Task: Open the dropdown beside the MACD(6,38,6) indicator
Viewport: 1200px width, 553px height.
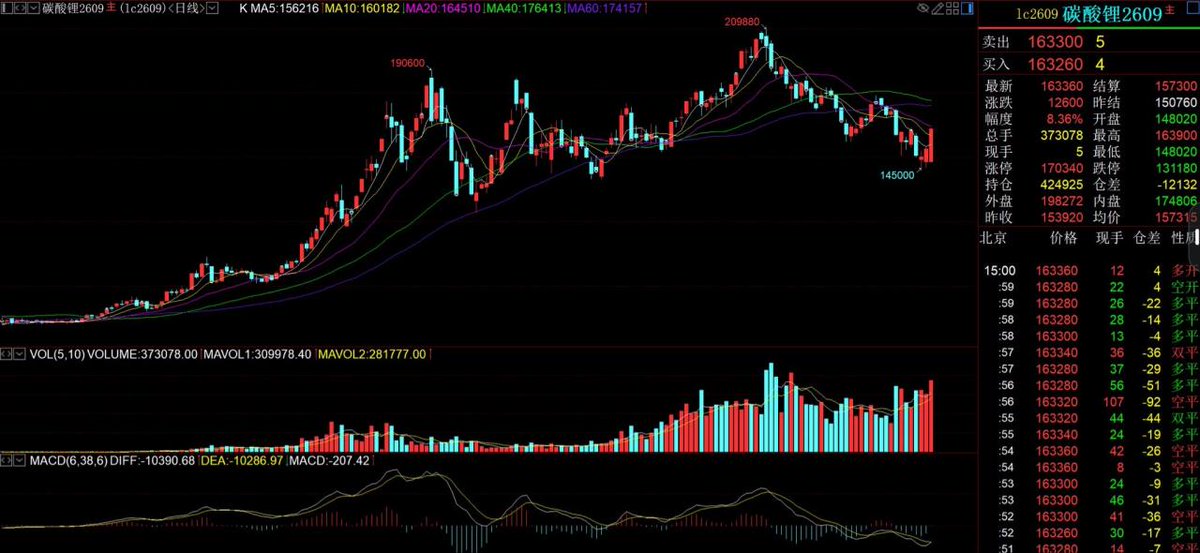Action: point(20,460)
